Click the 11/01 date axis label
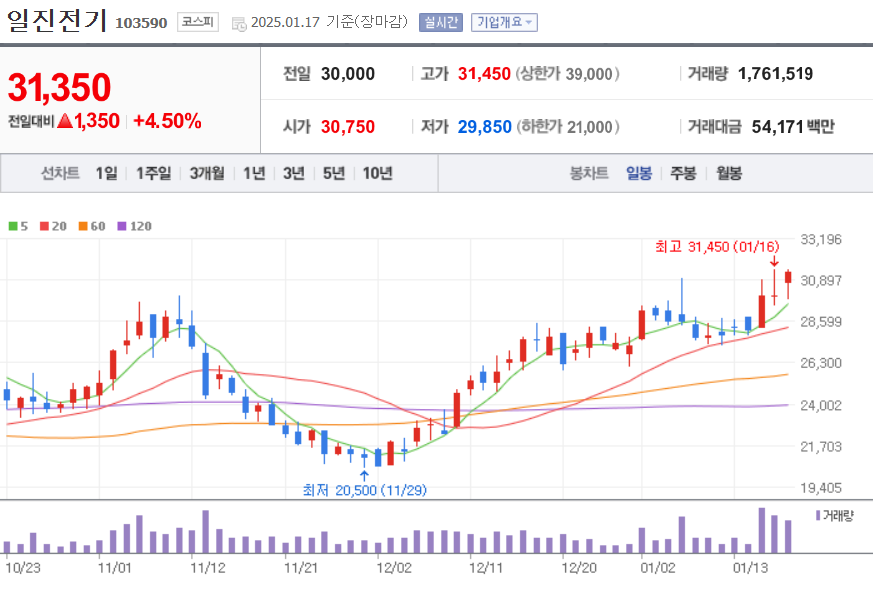 point(114,568)
